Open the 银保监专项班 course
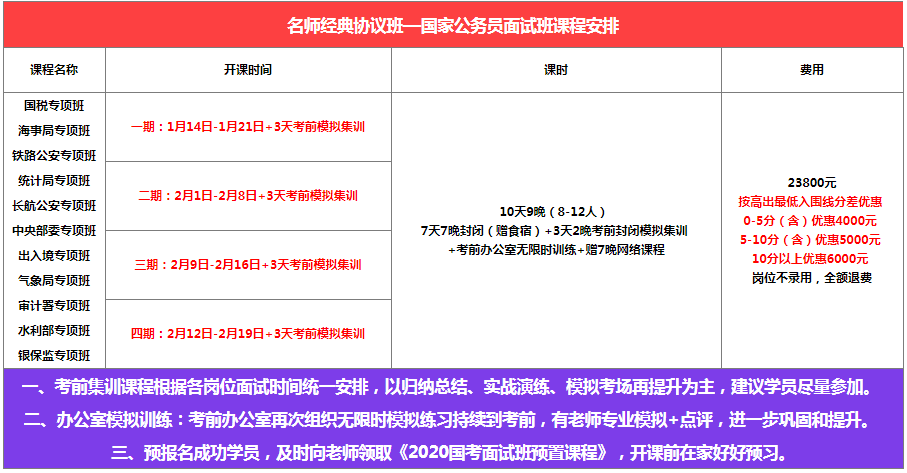 [x=54, y=355]
